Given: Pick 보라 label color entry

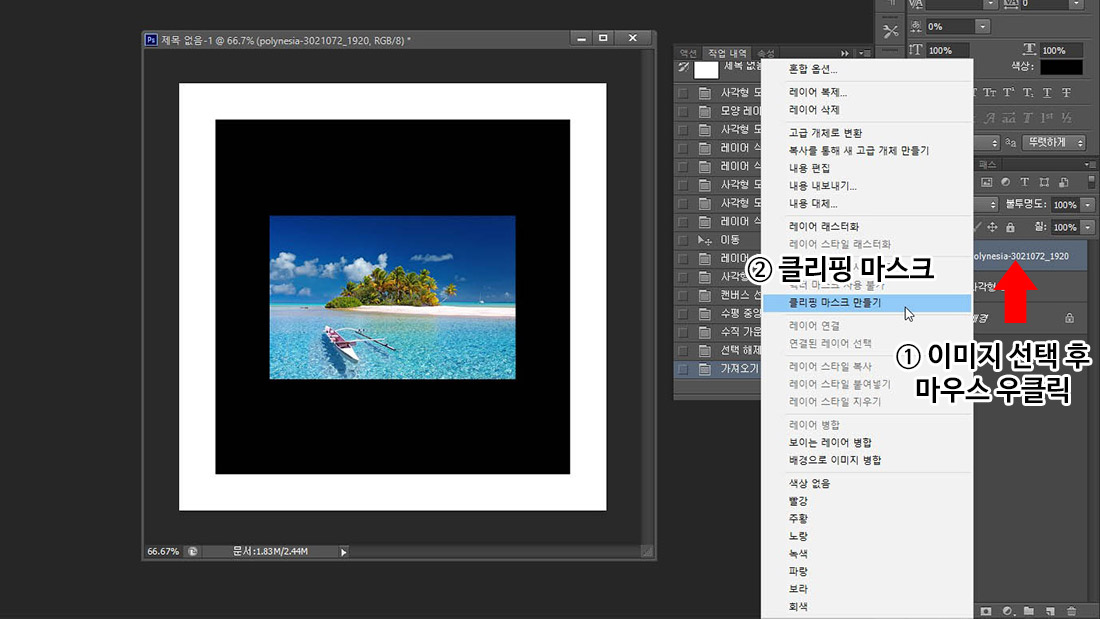Looking at the screenshot, I should (x=866, y=589).
